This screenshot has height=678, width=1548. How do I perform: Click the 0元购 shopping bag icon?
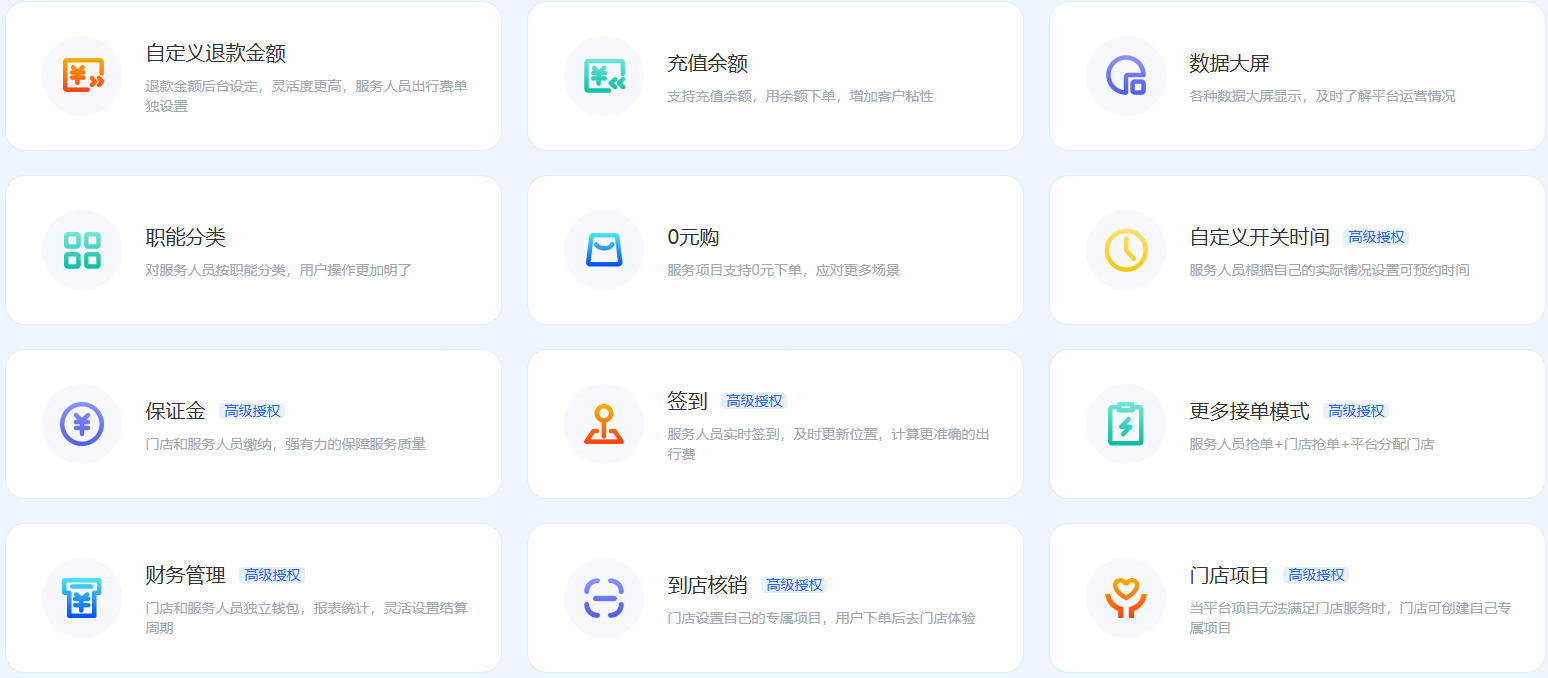click(604, 250)
